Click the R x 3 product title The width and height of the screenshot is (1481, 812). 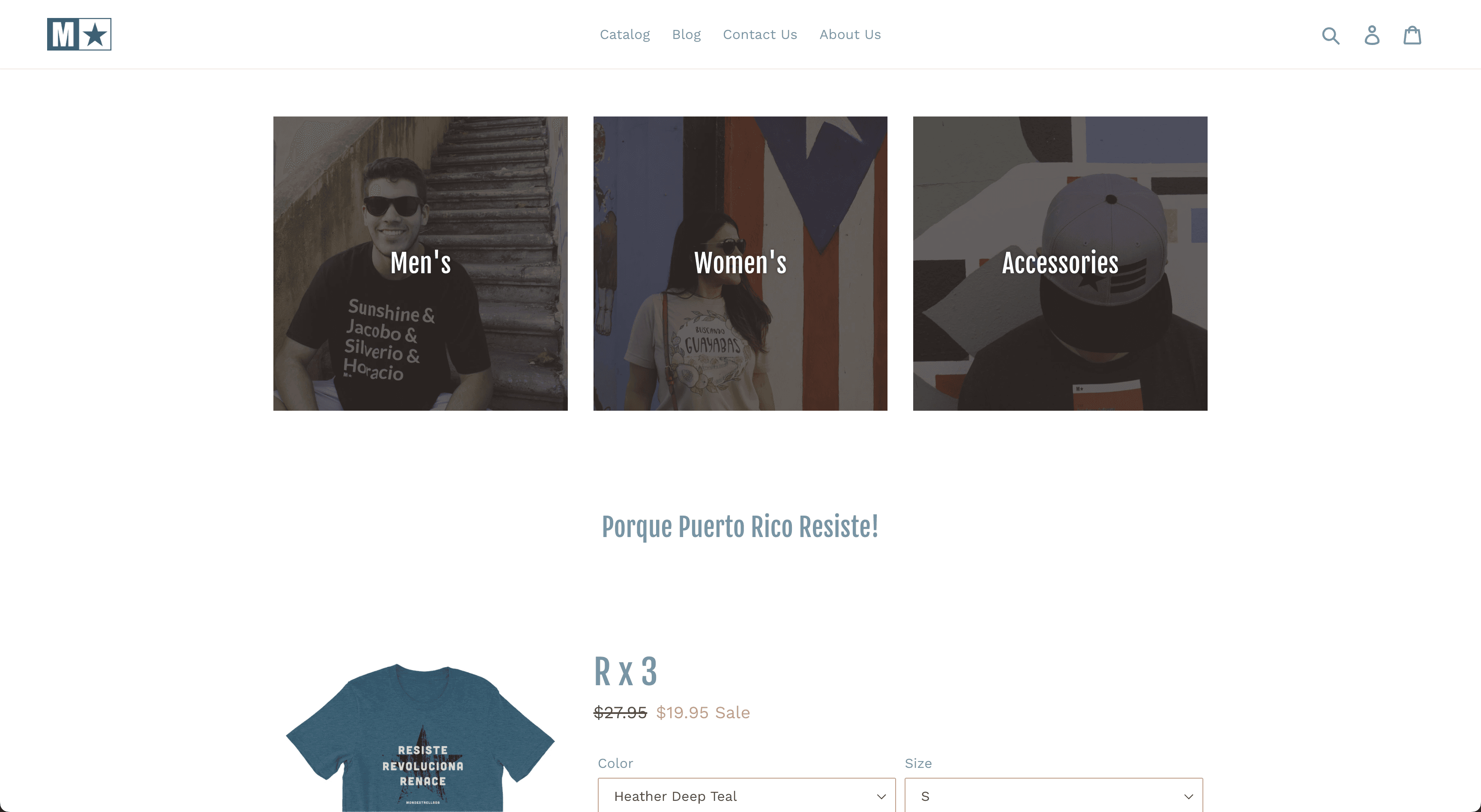click(x=625, y=671)
